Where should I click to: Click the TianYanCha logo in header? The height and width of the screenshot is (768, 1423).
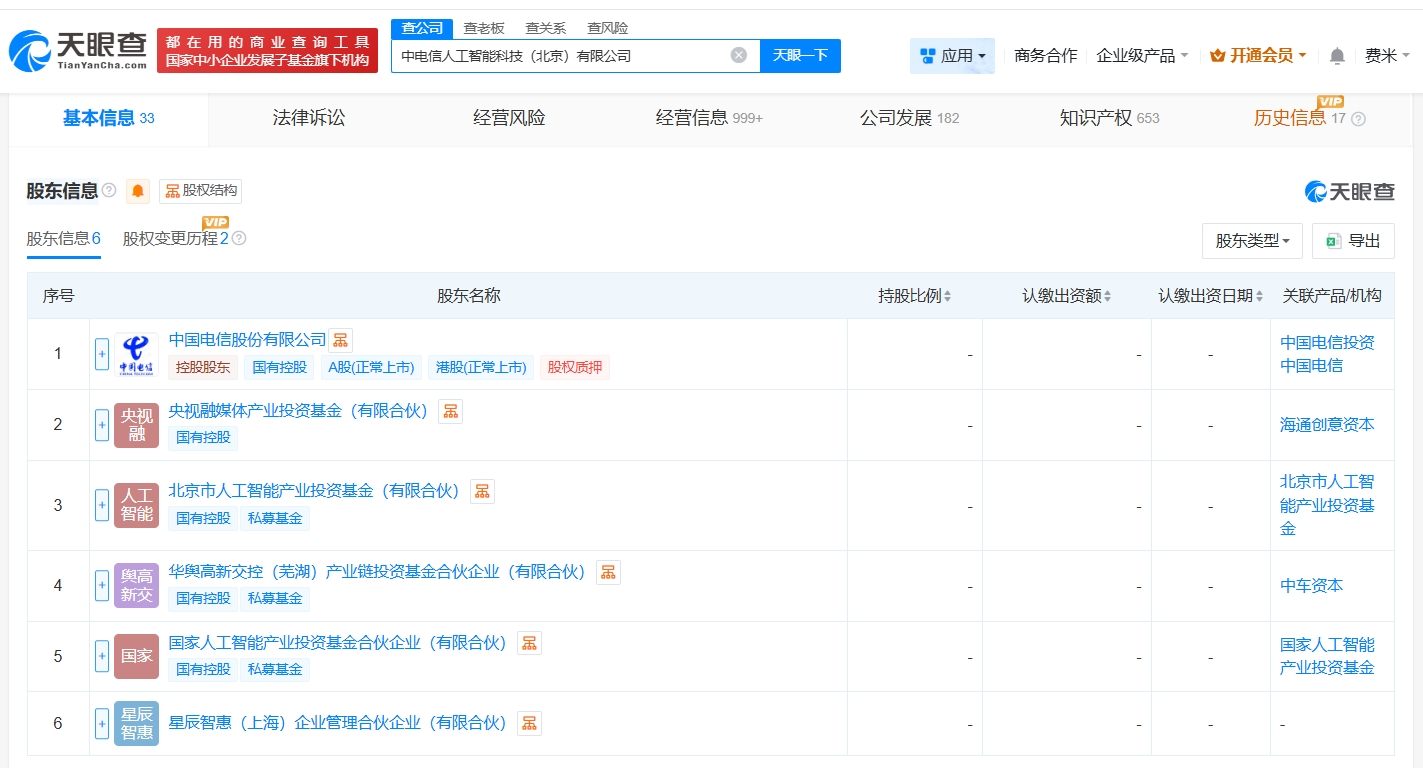tap(77, 50)
